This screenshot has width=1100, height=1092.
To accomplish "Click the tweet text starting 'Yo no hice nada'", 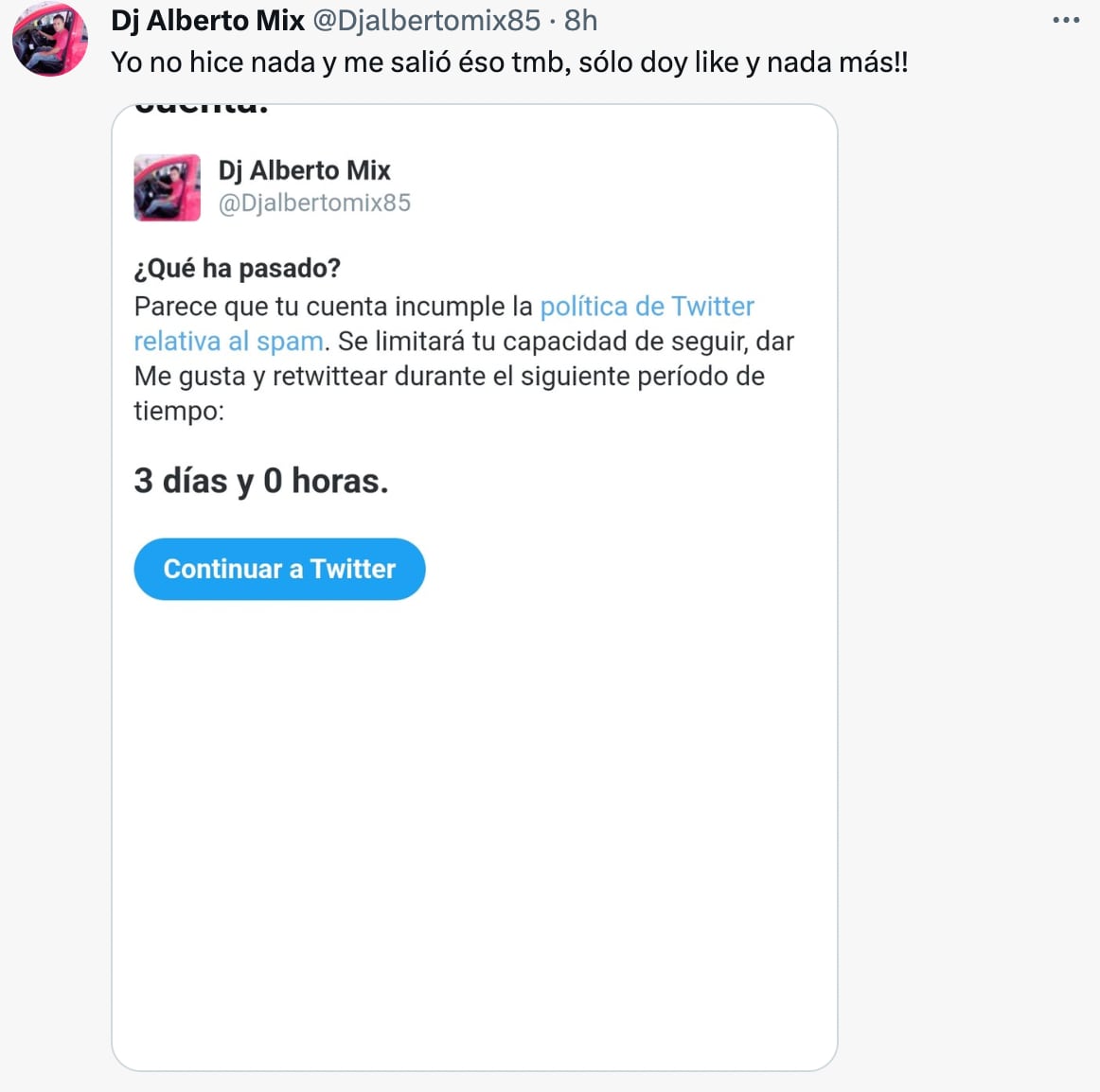I will (x=509, y=62).
